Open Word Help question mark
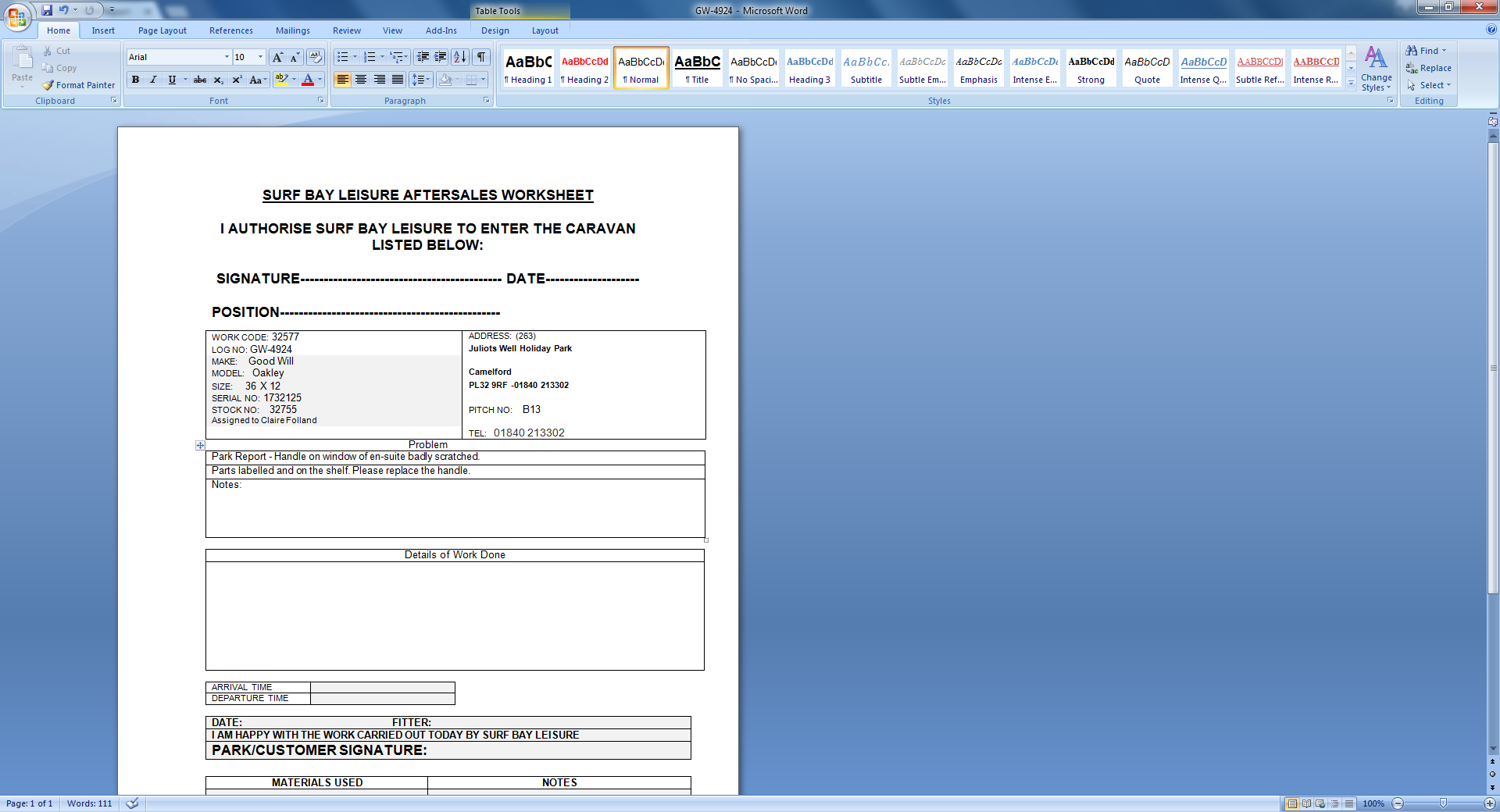The height and width of the screenshot is (812, 1500). (1491, 30)
